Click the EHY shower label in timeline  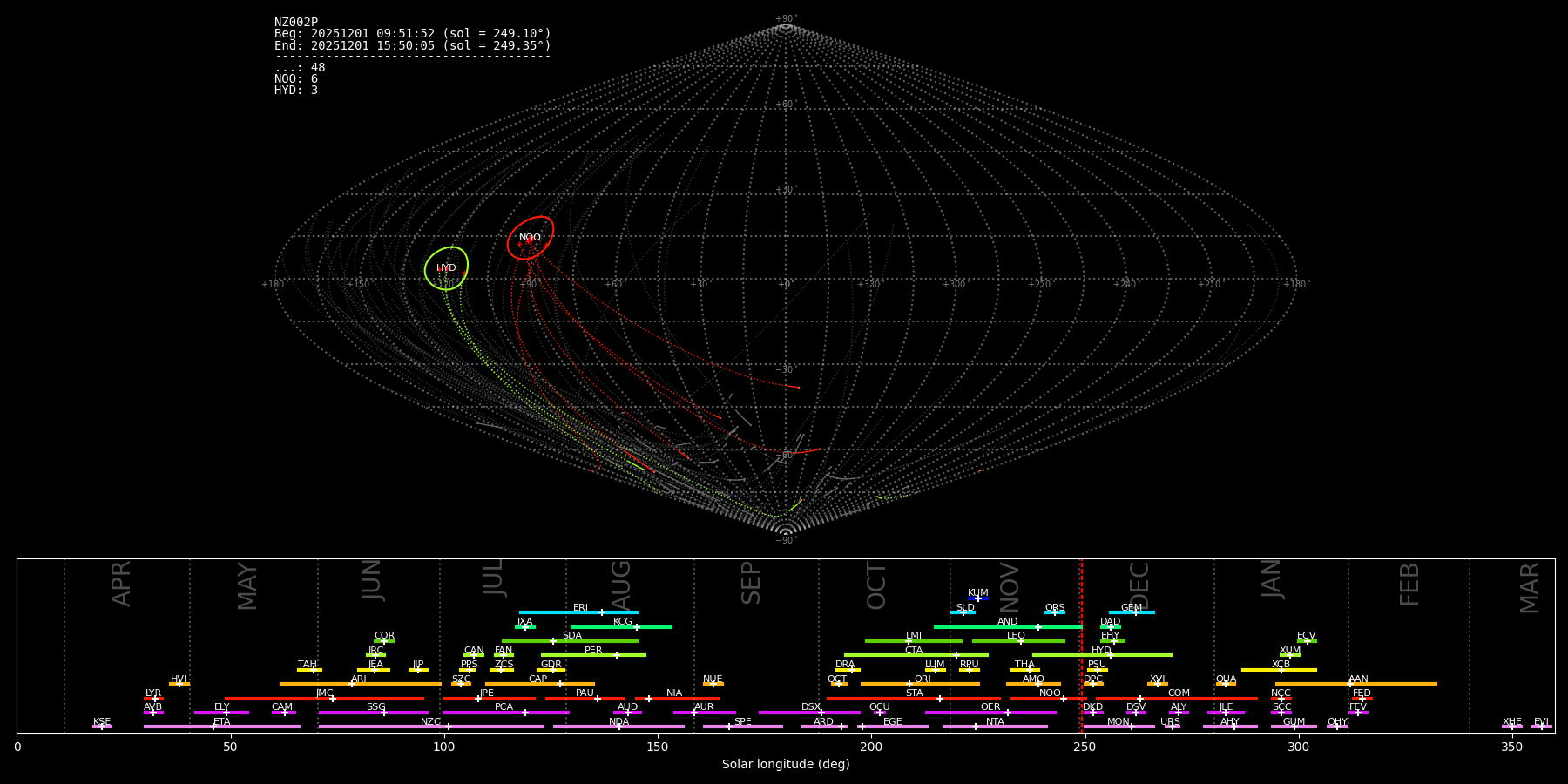[1111, 636]
